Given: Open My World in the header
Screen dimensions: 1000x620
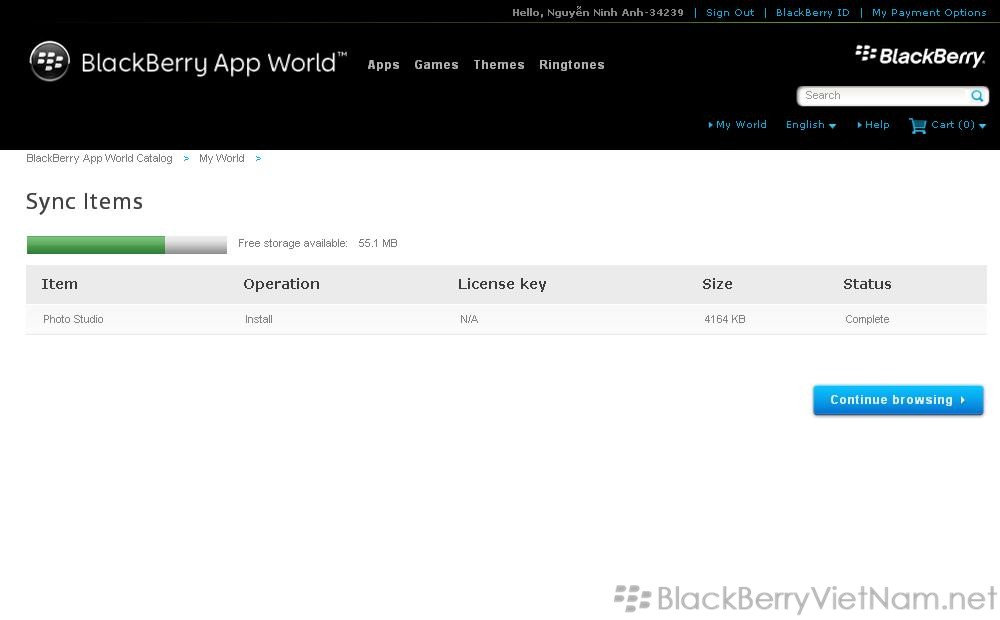Looking at the screenshot, I should tap(737, 124).
